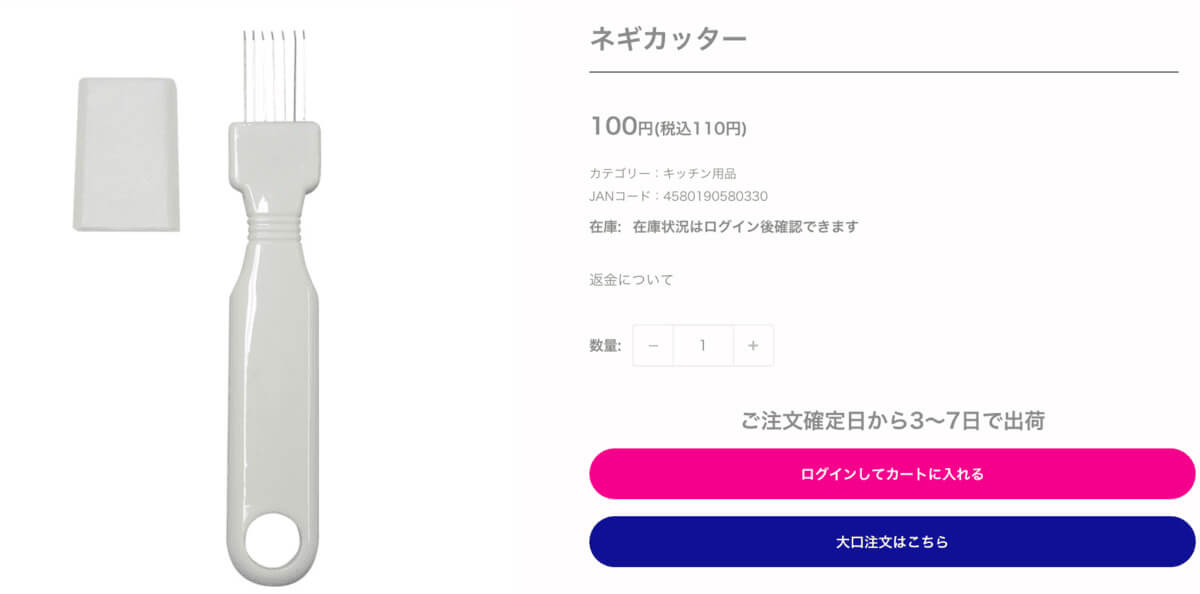The height and width of the screenshot is (594, 1200).
Task: Click the plus button to increase quantity
Action: [752, 345]
